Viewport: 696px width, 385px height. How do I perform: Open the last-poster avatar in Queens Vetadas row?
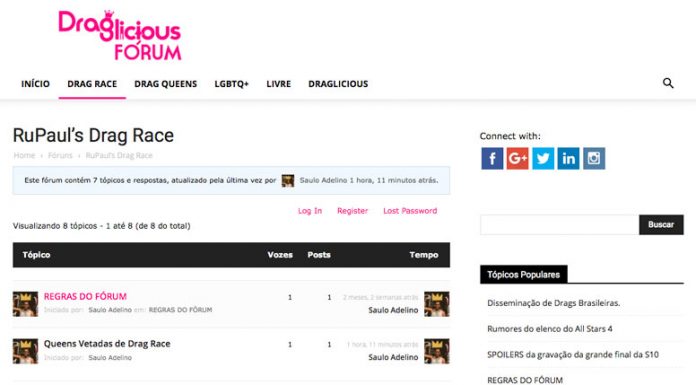[437, 351]
